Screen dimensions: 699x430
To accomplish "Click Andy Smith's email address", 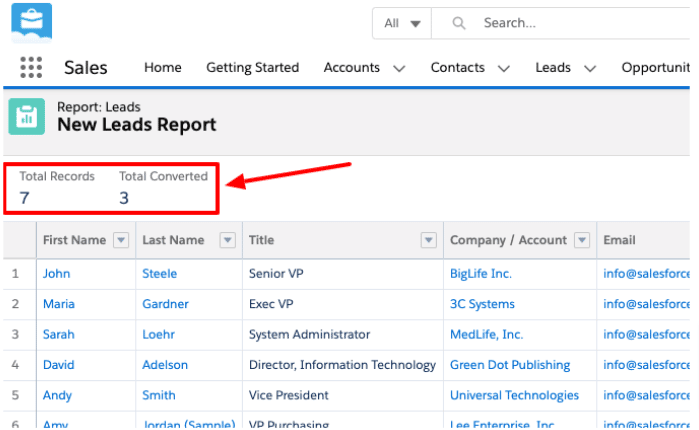I will (x=646, y=395).
